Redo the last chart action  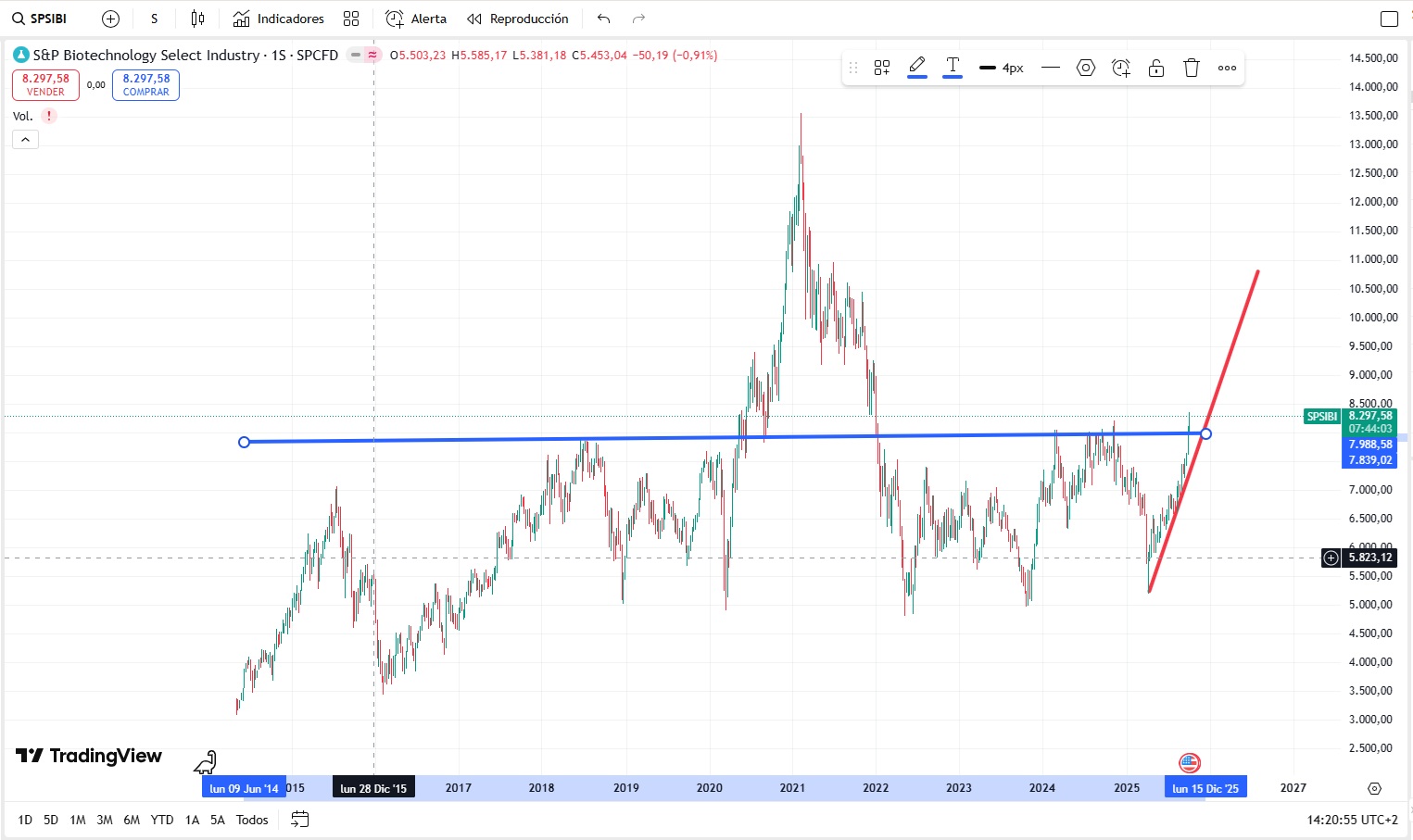click(637, 18)
